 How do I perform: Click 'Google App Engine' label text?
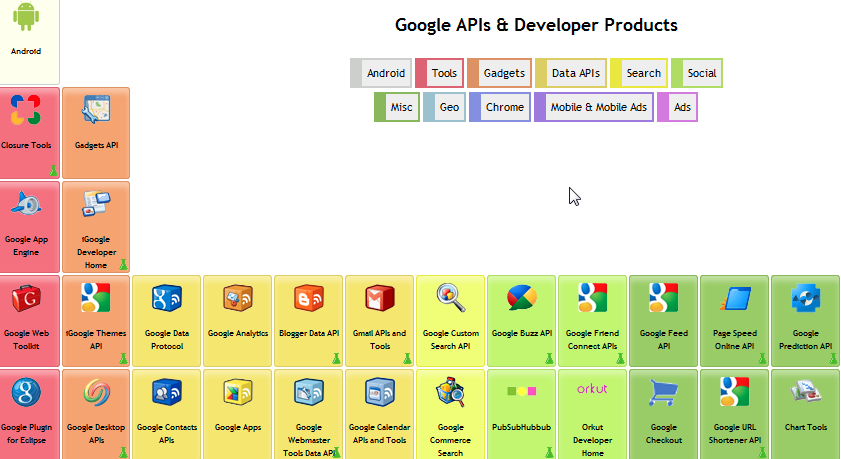26,246
